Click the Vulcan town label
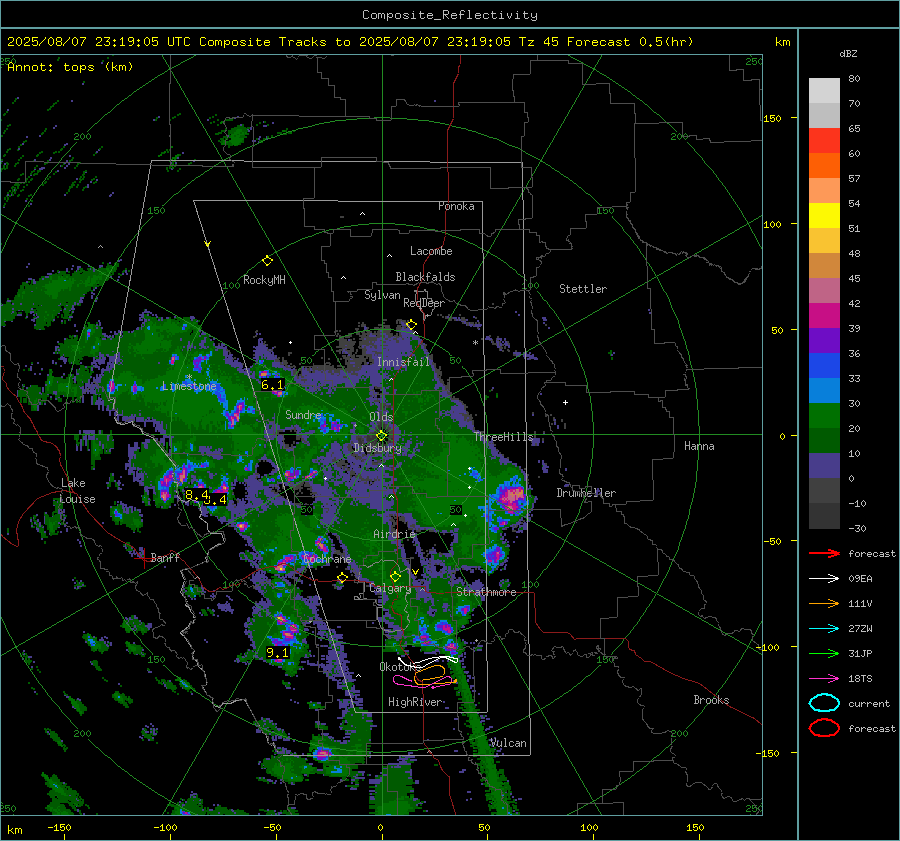 [x=509, y=743]
